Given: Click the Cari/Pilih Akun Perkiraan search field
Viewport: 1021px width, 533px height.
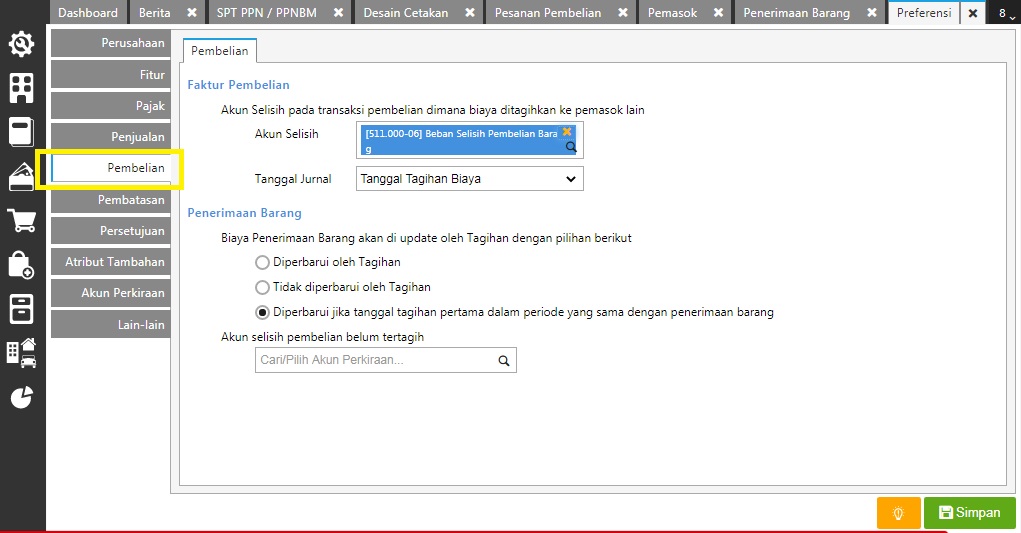Looking at the screenshot, I should pyautogui.click(x=385, y=360).
